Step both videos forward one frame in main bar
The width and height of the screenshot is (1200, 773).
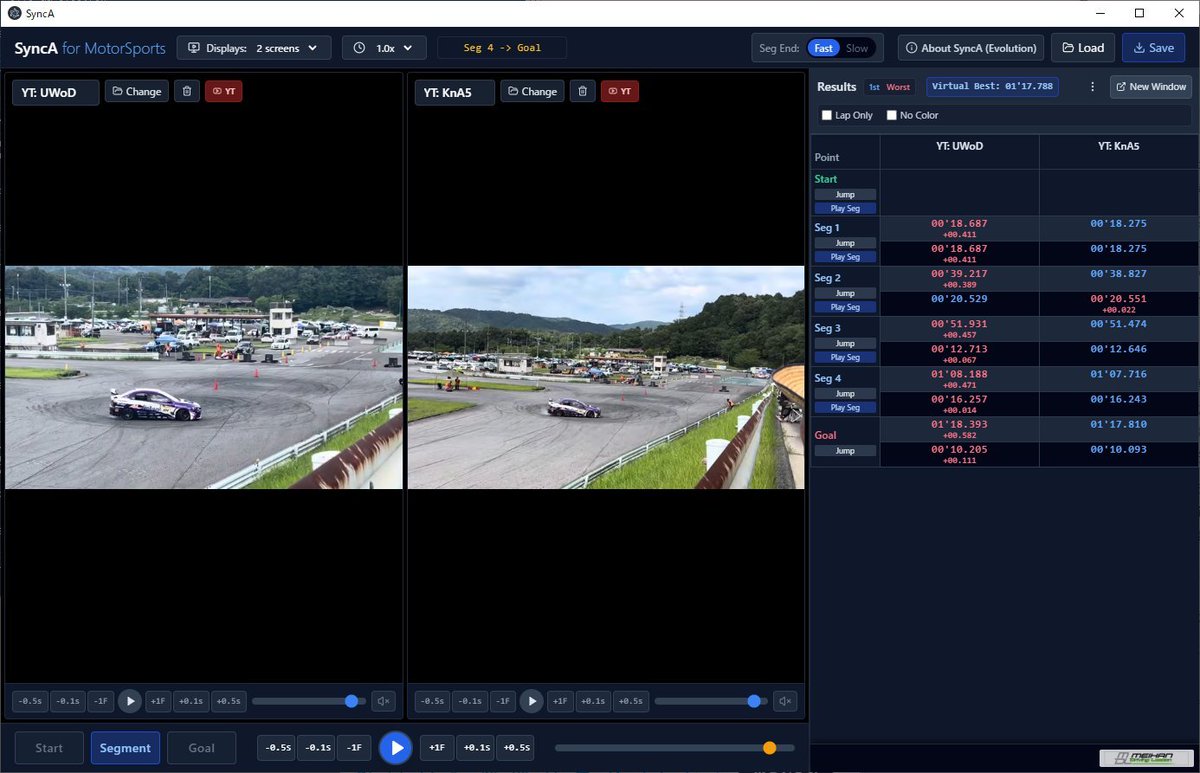(x=437, y=747)
